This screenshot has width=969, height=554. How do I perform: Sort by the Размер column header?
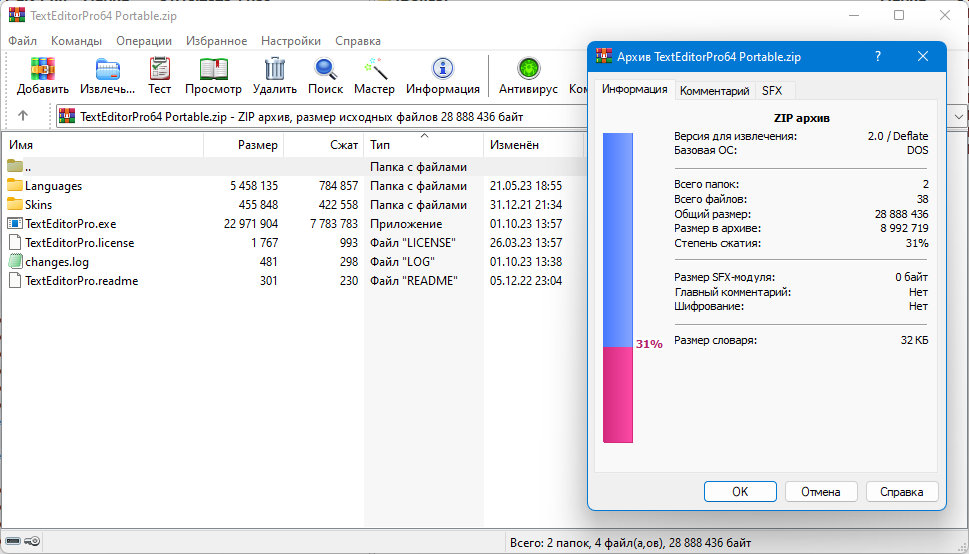tap(243, 145)
